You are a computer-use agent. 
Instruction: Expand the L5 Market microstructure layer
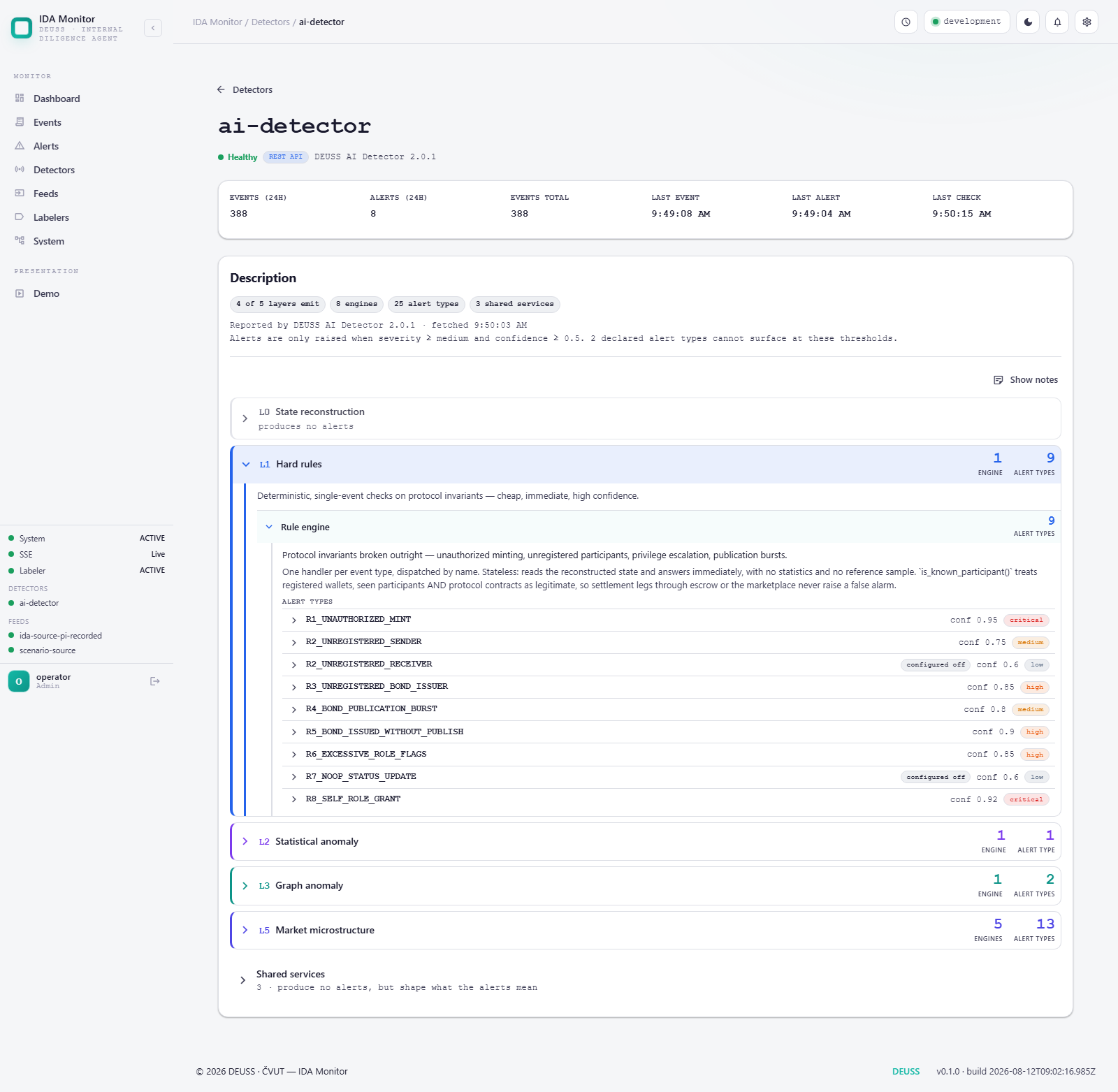[646, 930]
